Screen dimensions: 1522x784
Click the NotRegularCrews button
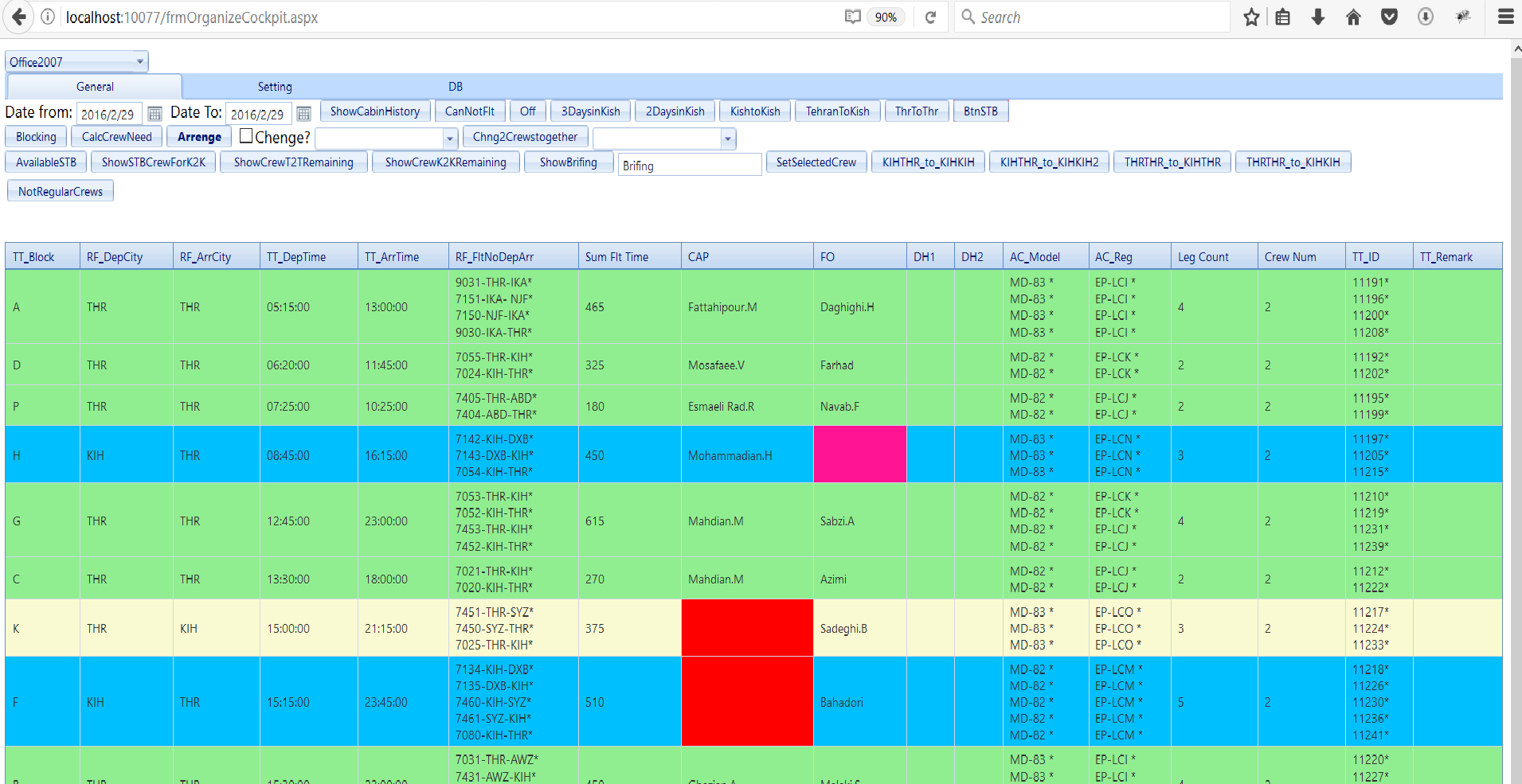pyautogui.click(x=61, y=192)
